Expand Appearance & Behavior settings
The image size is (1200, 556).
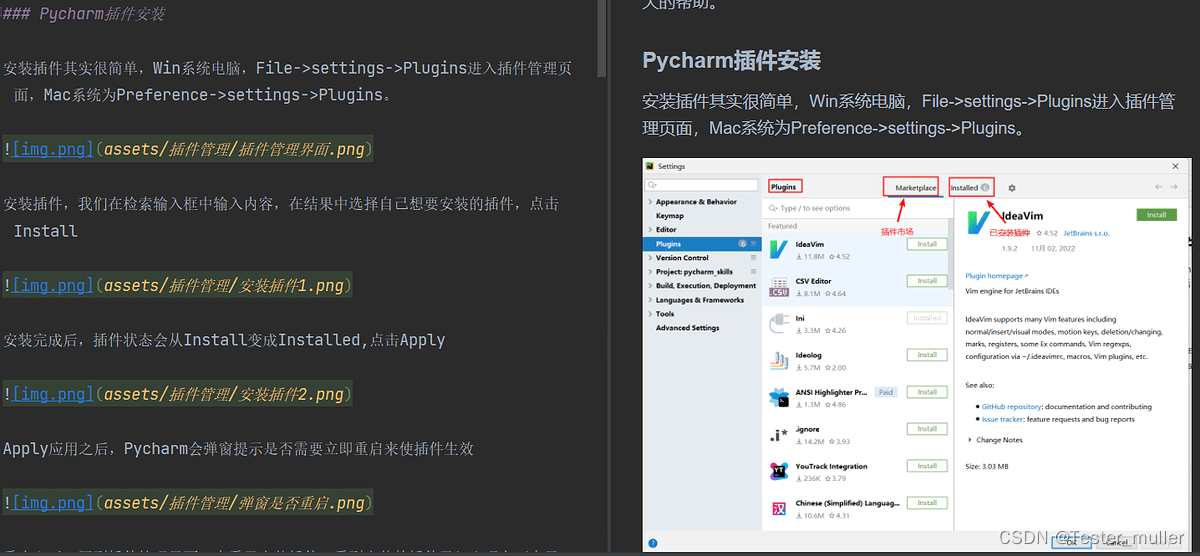650,202
